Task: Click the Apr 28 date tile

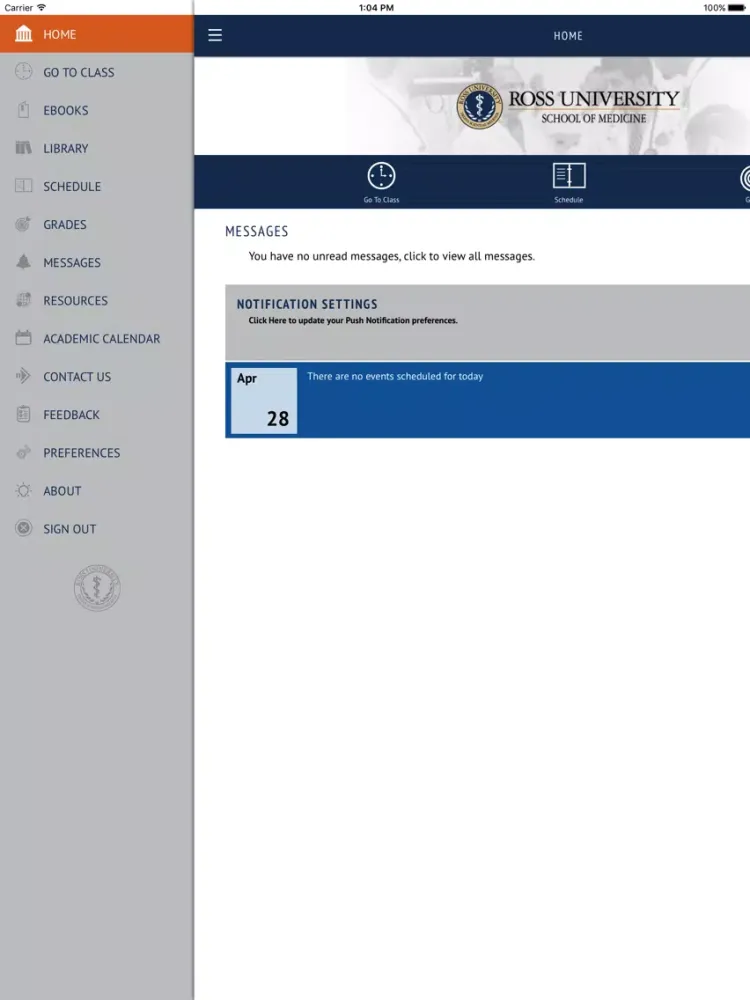Action: coord(264,401)
